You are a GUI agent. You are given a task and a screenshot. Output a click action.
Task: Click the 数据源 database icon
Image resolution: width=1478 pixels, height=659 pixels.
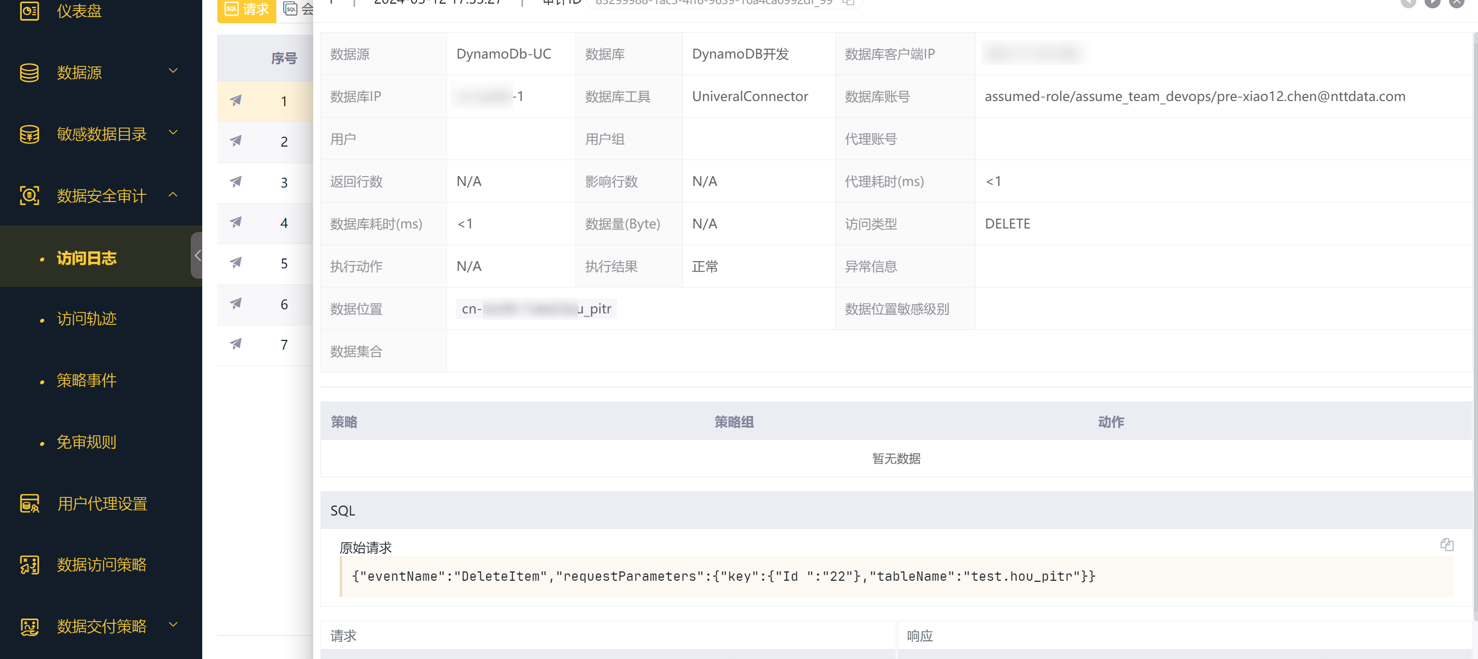(29, 72)
